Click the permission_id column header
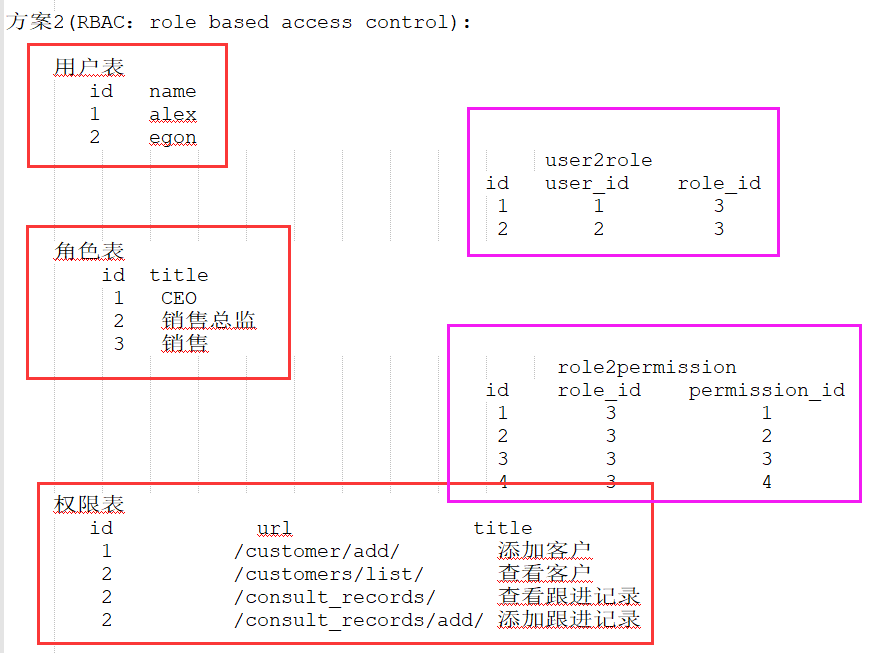 (766, 390)
